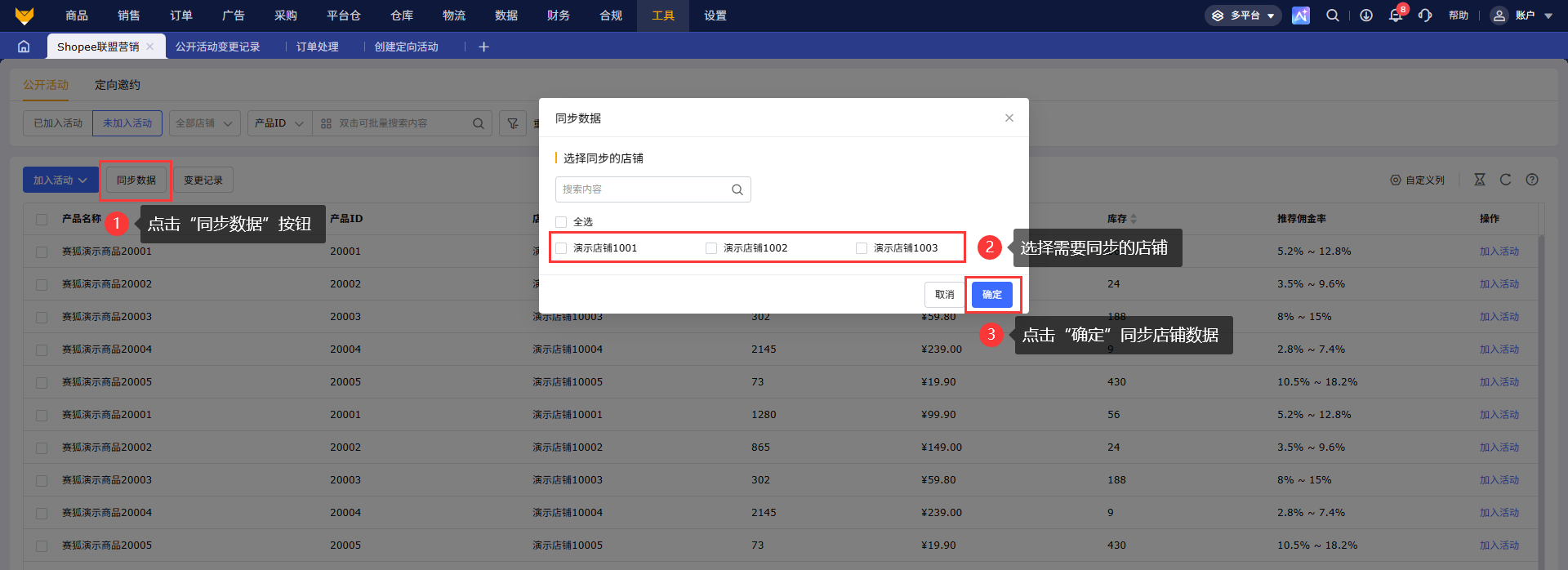The image size is (1568, 570).
Task: Click 自定义列 text button
Action: (x=1425, y=180)
